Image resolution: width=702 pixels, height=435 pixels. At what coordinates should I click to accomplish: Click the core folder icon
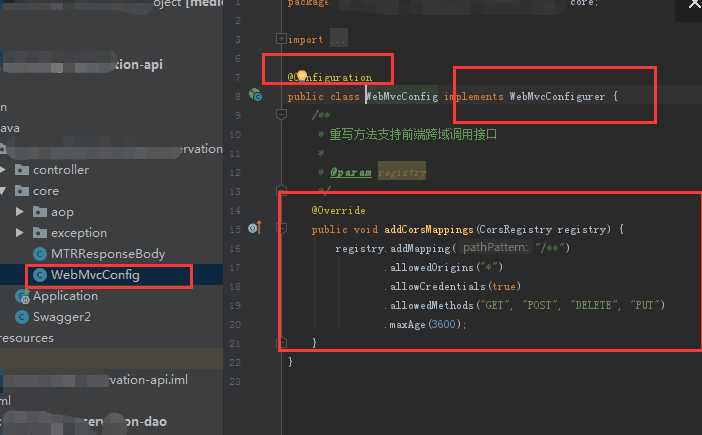pos(21,191)
